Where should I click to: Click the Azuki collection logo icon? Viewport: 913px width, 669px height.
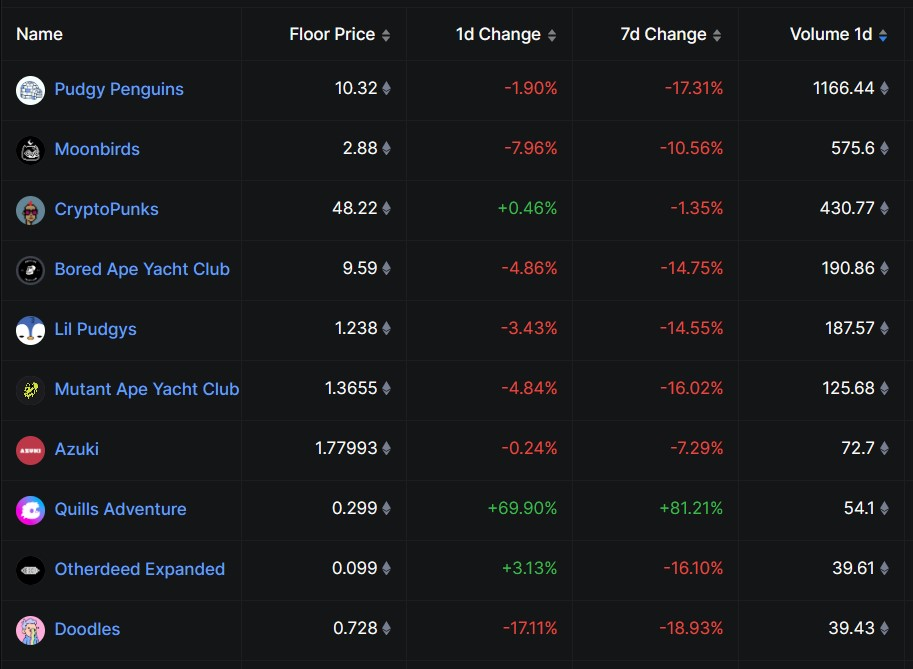[30, 449]
